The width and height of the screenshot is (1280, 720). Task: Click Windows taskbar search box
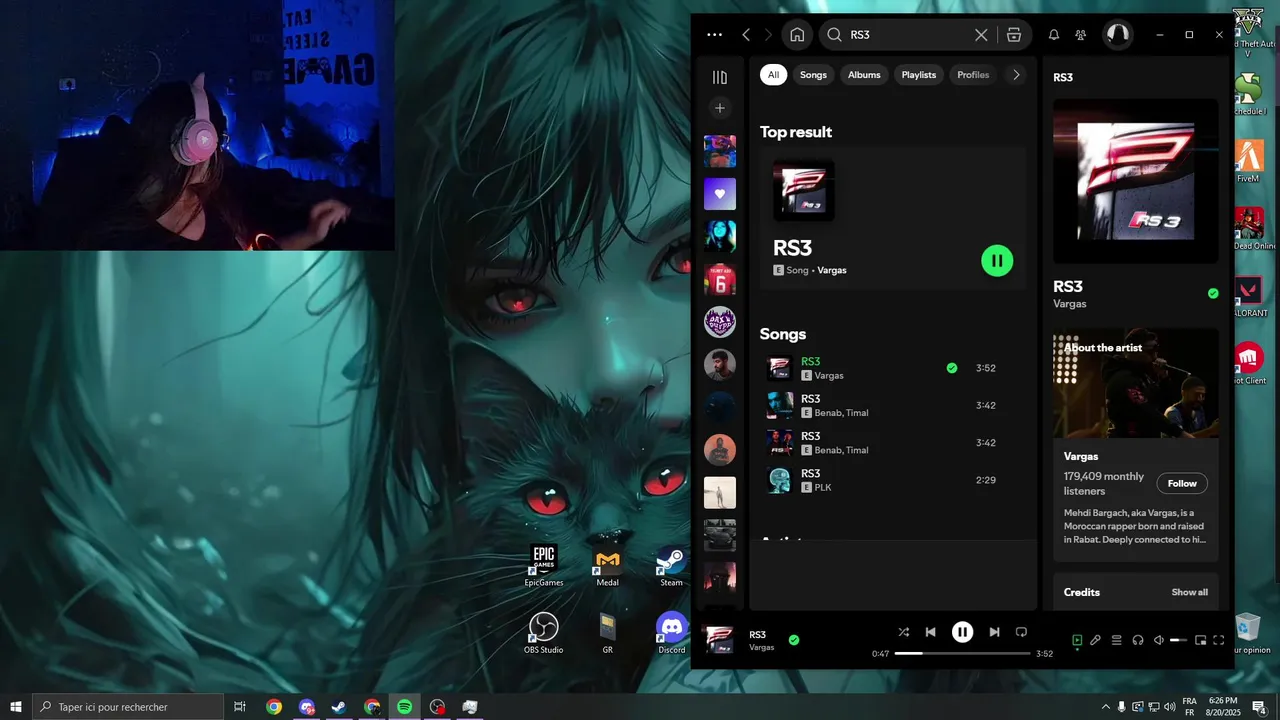click(128, 707)
